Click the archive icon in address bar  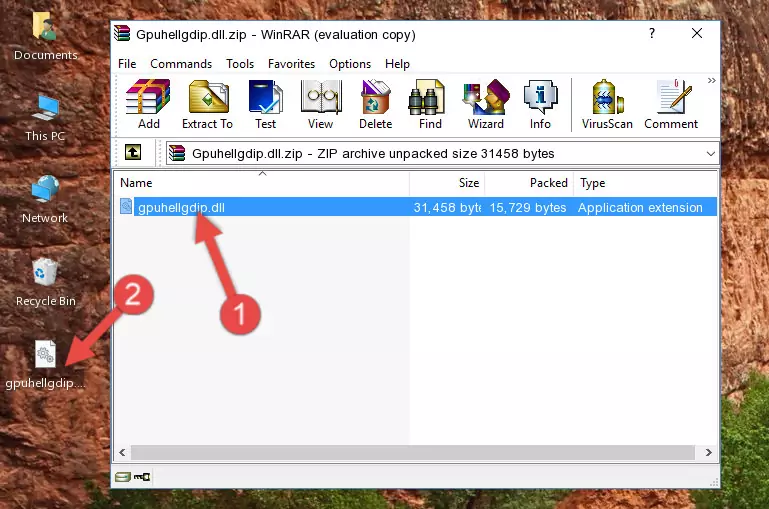pos(177,153)
